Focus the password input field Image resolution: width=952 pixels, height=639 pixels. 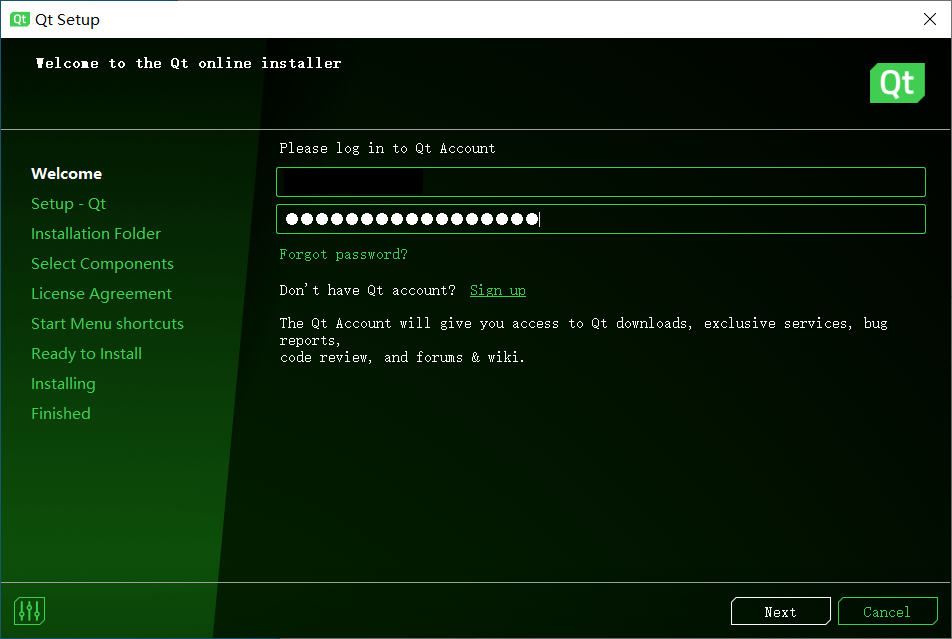click(600, 219)
